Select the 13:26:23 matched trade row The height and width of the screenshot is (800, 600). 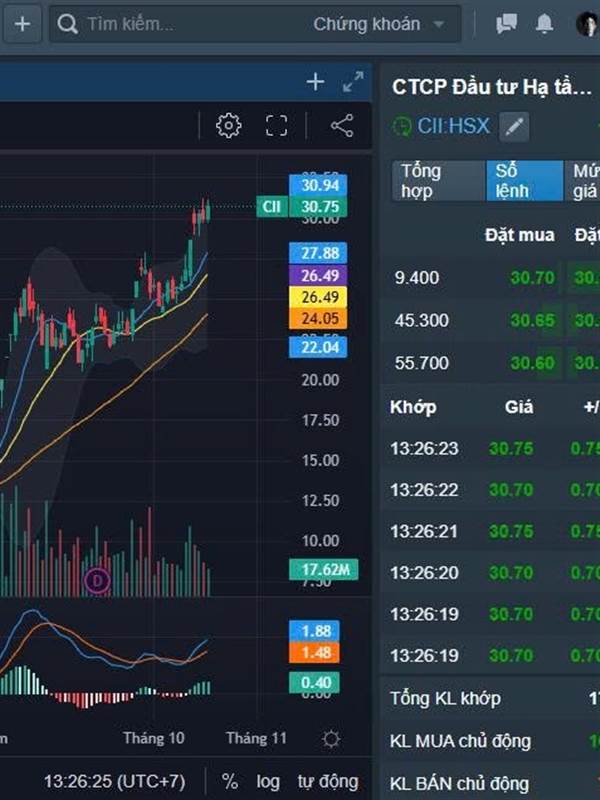(490, 448)
